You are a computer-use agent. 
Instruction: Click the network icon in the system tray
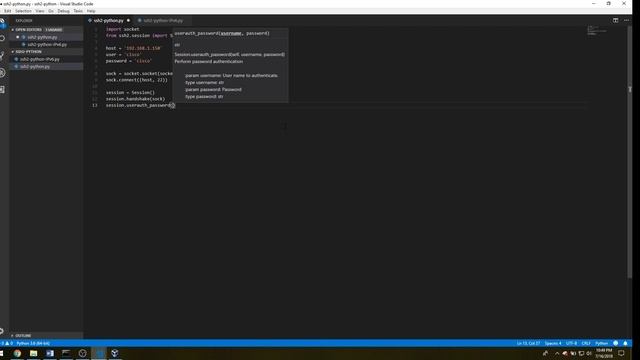click(x=581, y=353)
